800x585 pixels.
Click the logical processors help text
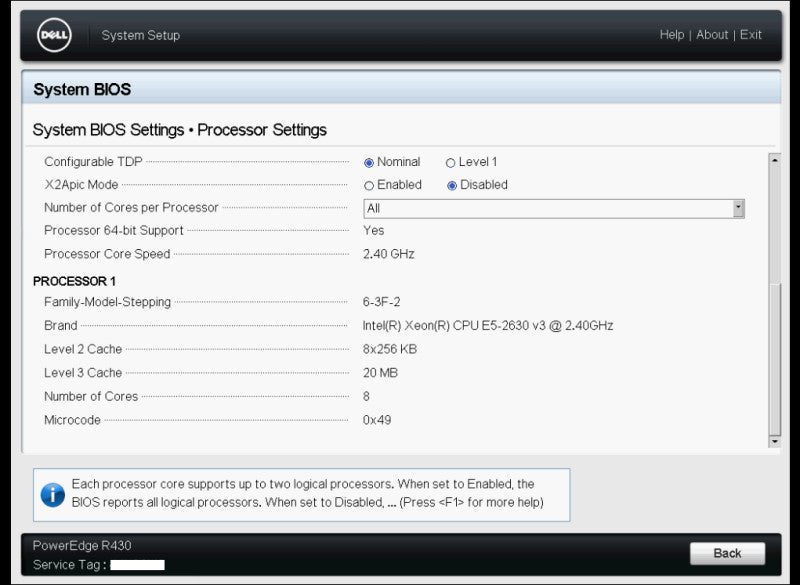tap(308, 493)
